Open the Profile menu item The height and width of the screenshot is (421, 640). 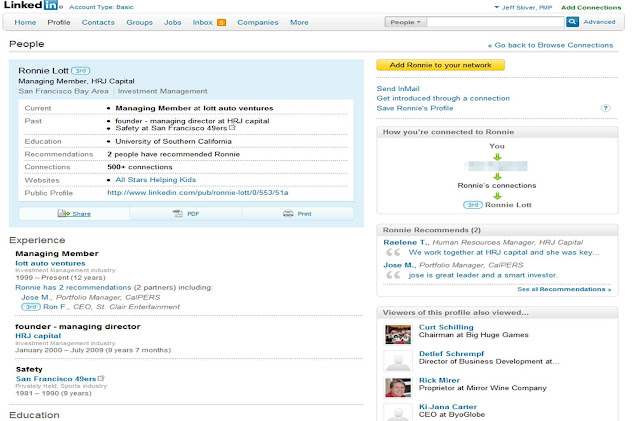pos(59,22)
